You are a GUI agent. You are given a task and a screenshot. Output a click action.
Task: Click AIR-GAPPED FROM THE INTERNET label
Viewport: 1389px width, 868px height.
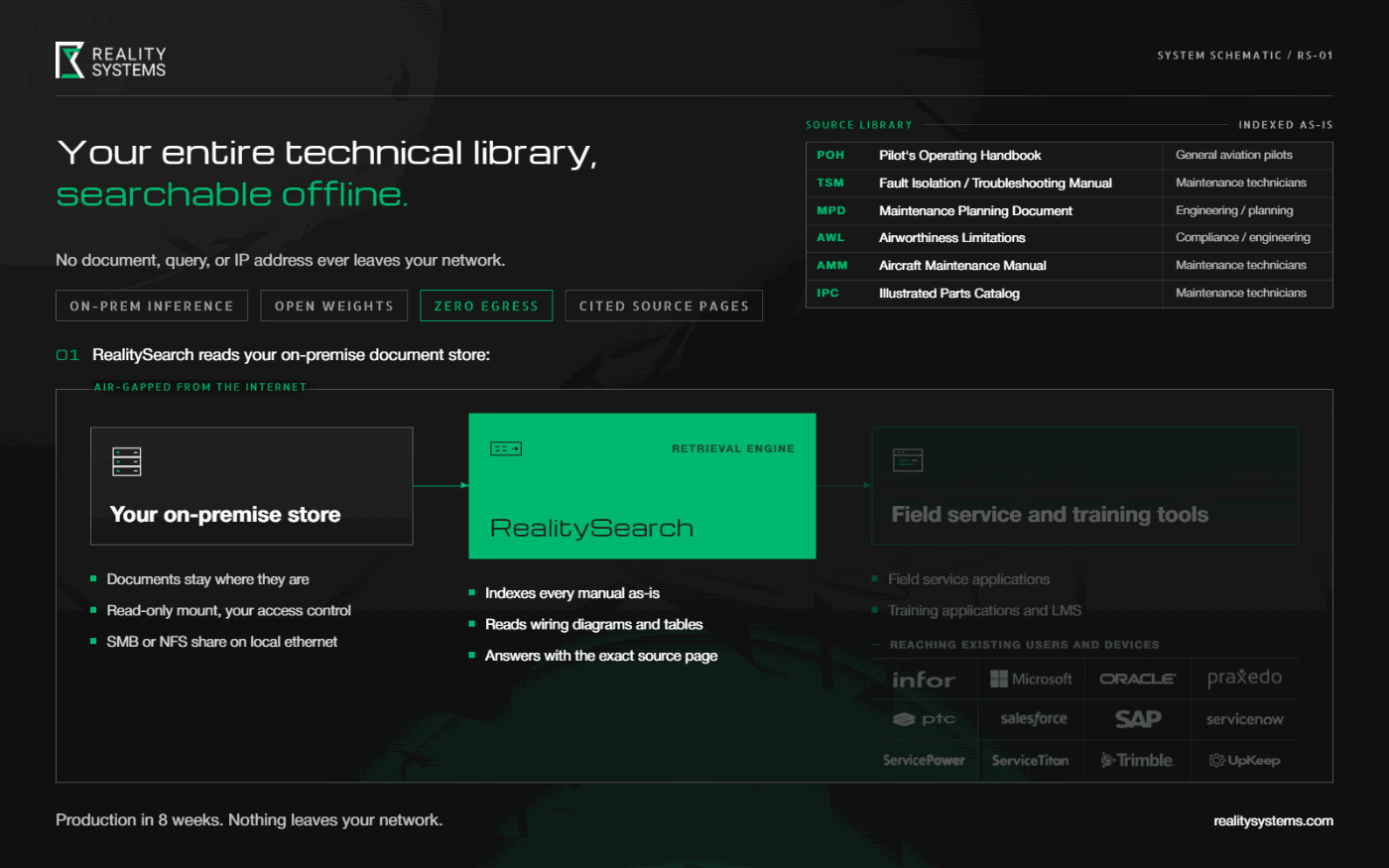[200, 387]
